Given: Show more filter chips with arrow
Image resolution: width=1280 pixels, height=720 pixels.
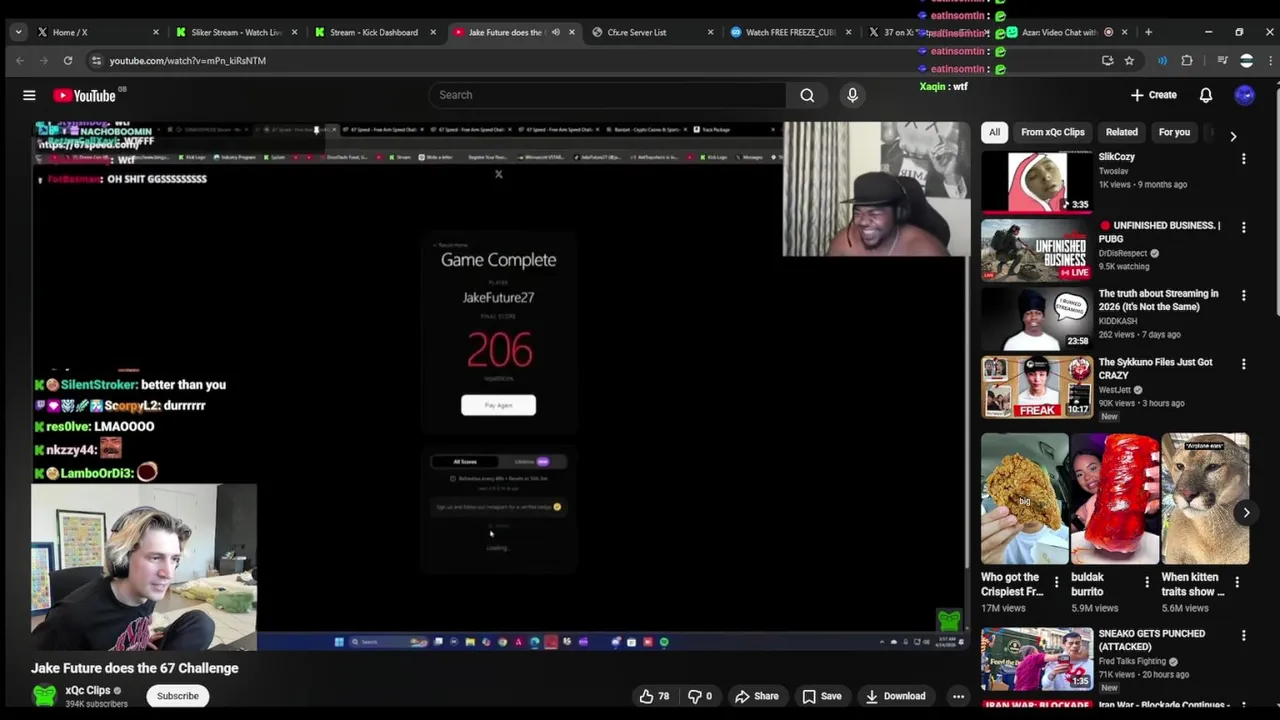Looking at the screenshot, I should coord(1233,136).
